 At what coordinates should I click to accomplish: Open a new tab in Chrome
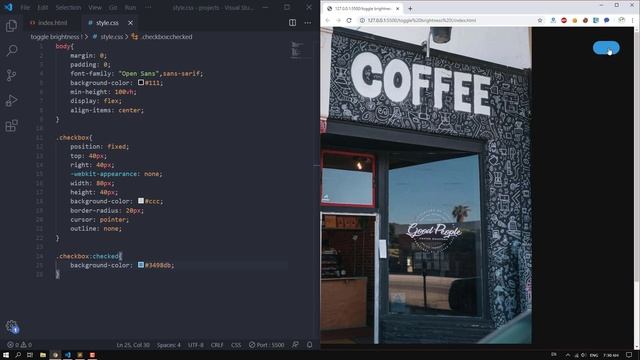click(410, 8)
